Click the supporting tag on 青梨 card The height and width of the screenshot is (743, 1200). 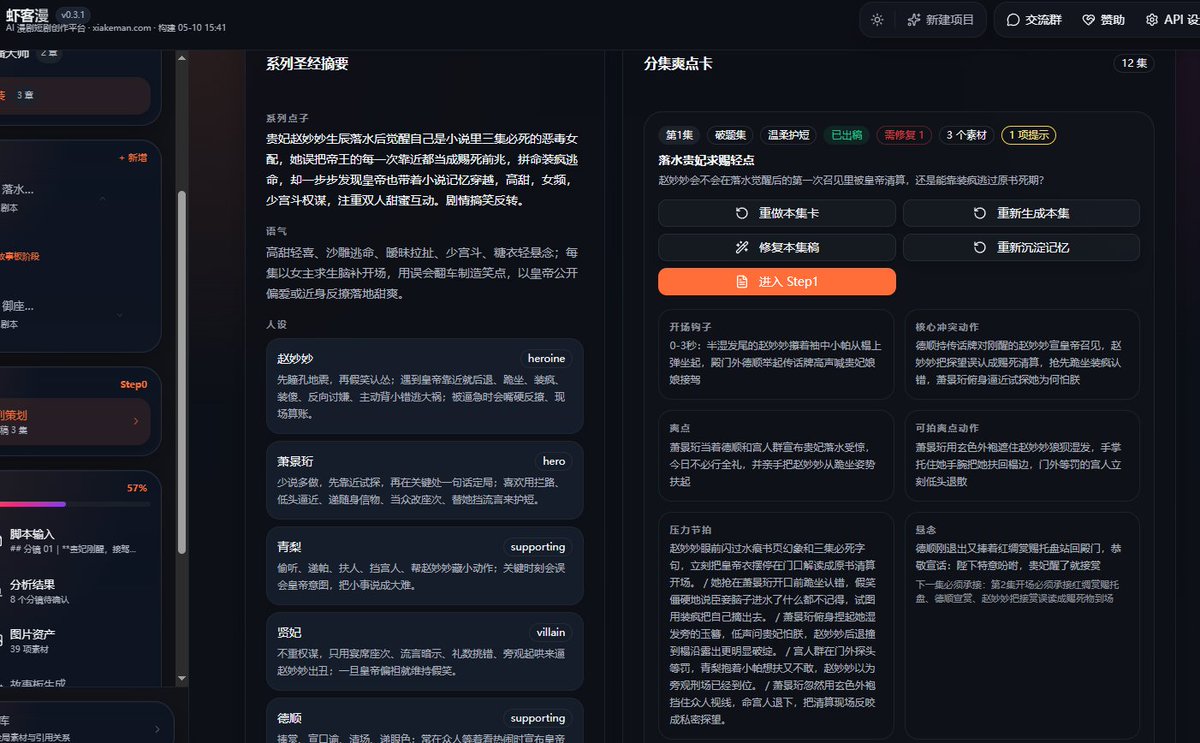[x=537, y=547]
